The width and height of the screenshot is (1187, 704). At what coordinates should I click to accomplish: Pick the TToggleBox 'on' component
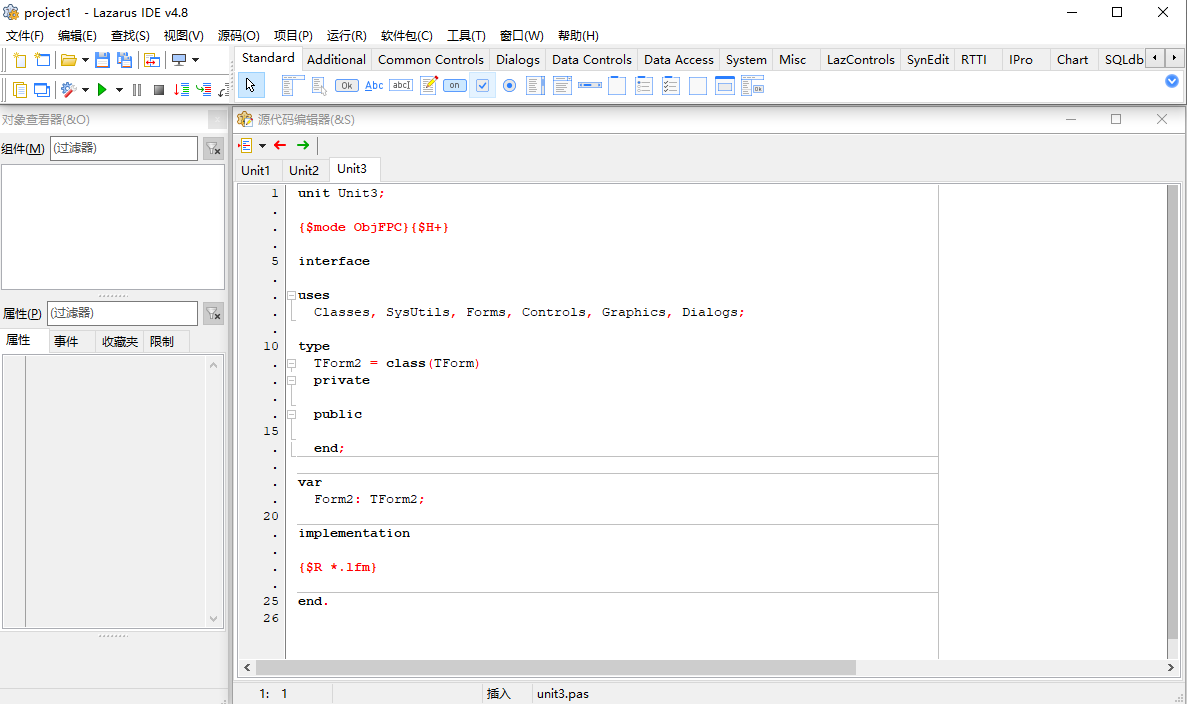click(455, 86)
